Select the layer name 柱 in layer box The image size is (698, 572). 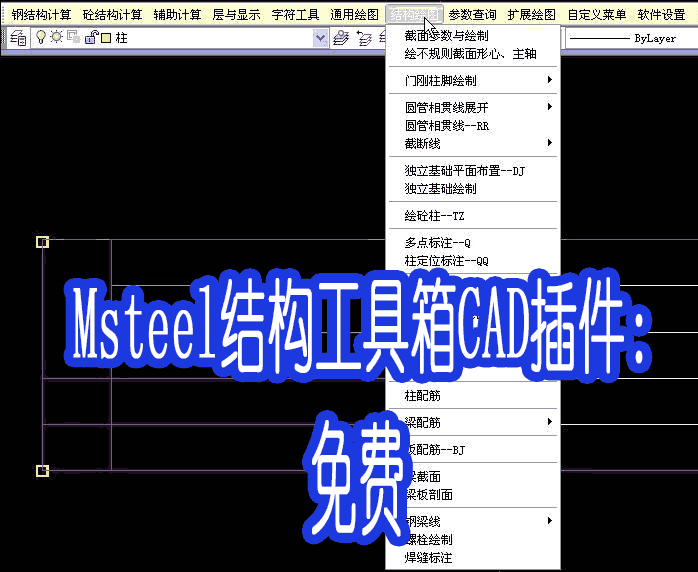121,38
